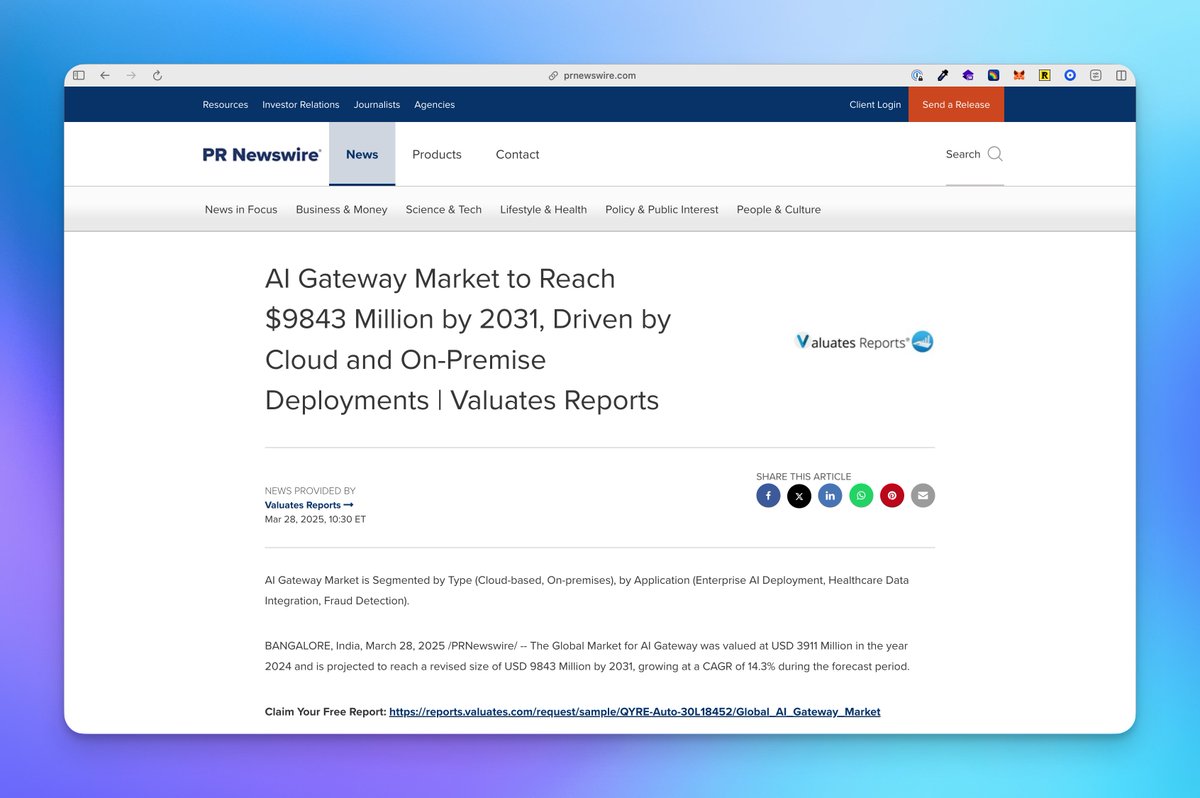This screenshot has width=1200, height=798.
Task: Open the yellow R extension icon
Action: click(x=1045, y=75)
